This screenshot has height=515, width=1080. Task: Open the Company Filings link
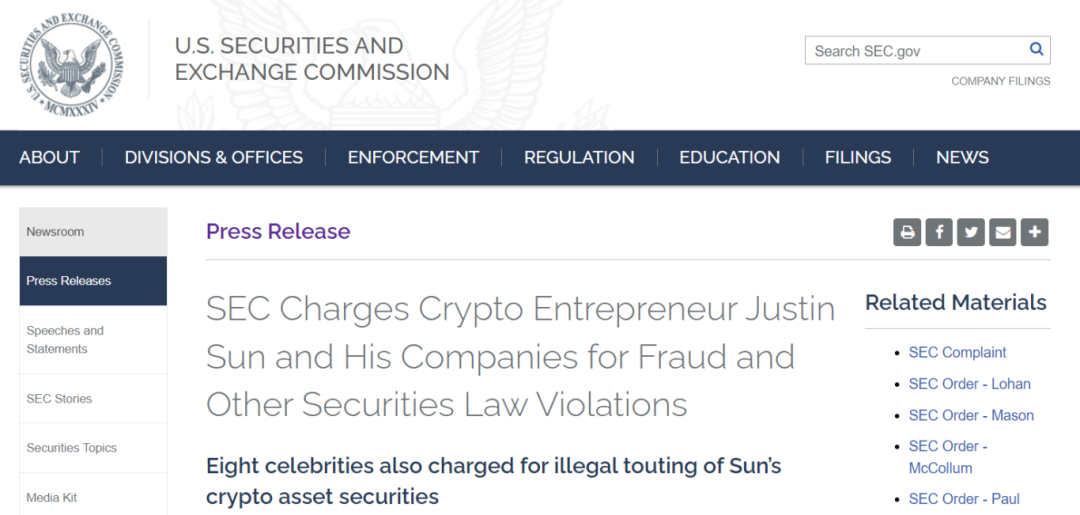[1001, 81]
